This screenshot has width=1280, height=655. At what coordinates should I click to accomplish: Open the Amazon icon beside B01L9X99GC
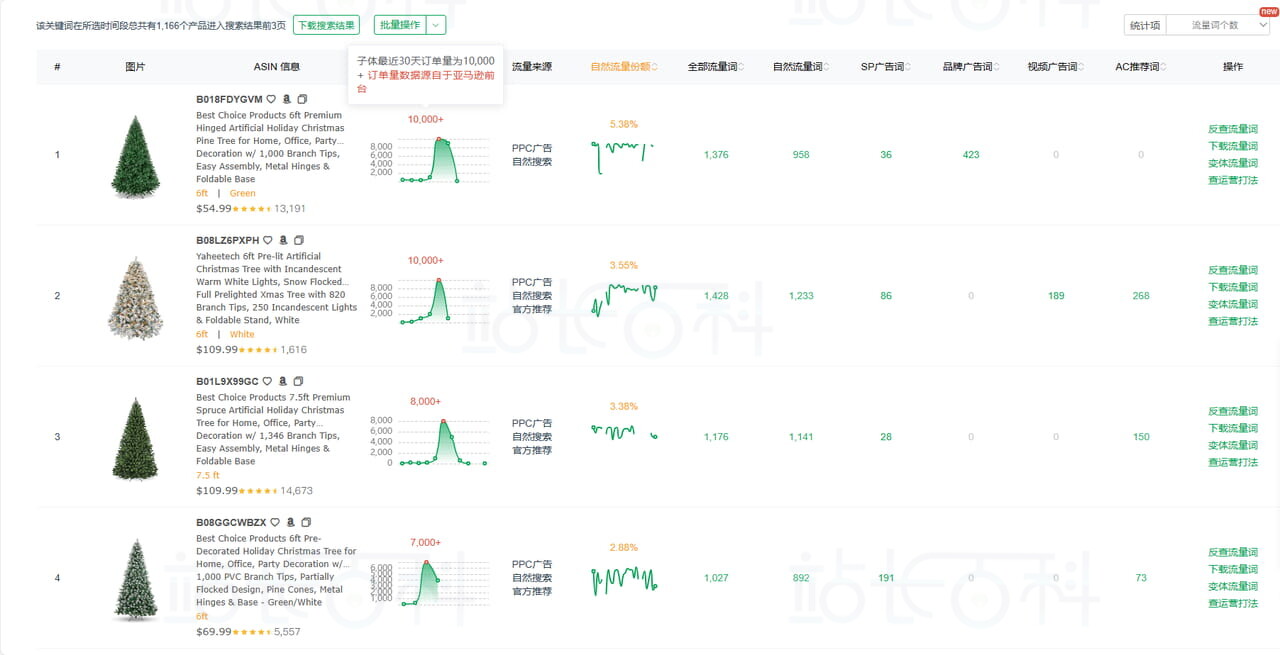point(283,382)
